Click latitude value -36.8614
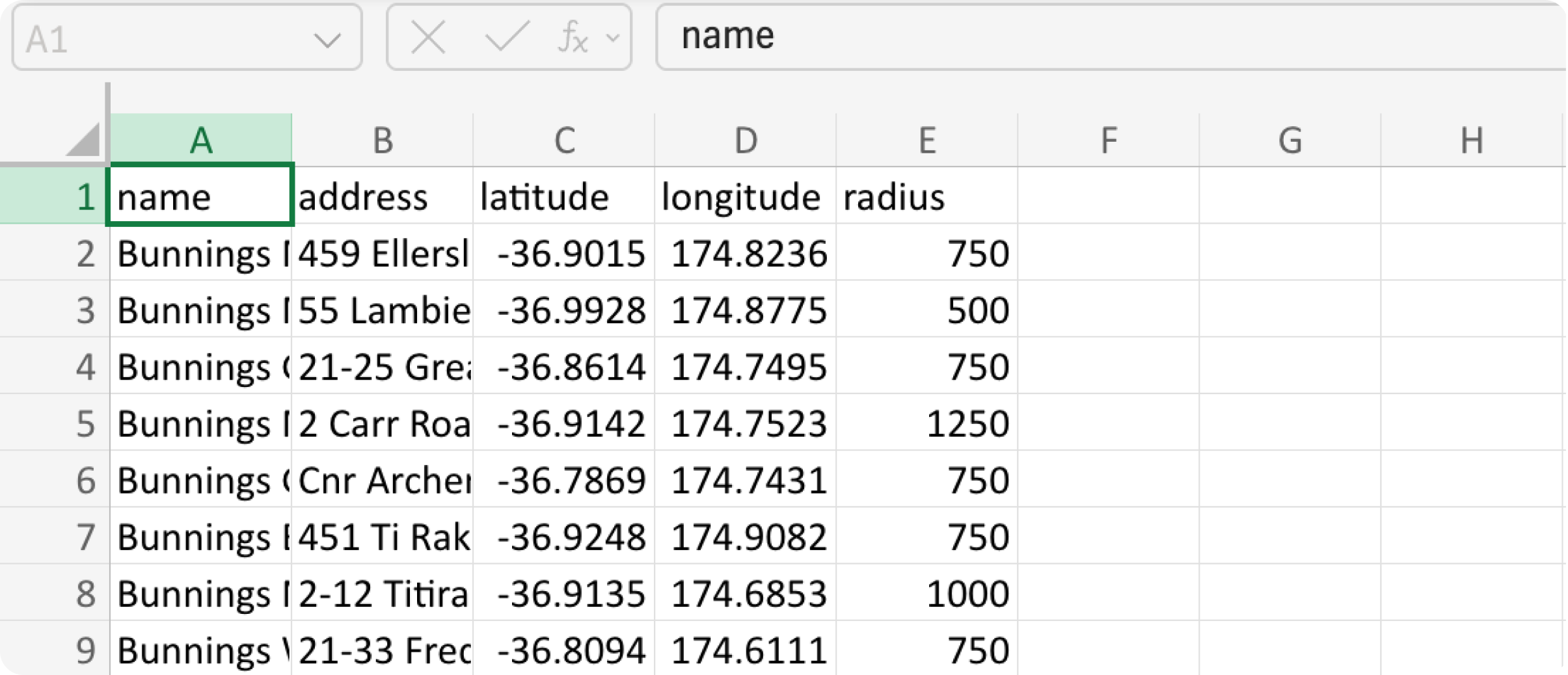Viewport: 1568px width, 675px height. (564, 365)
